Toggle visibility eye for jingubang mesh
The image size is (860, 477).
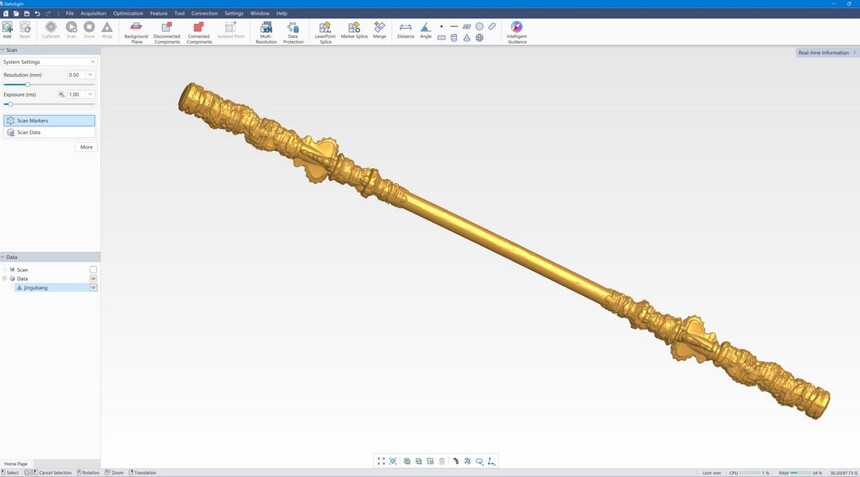[93, 287]
